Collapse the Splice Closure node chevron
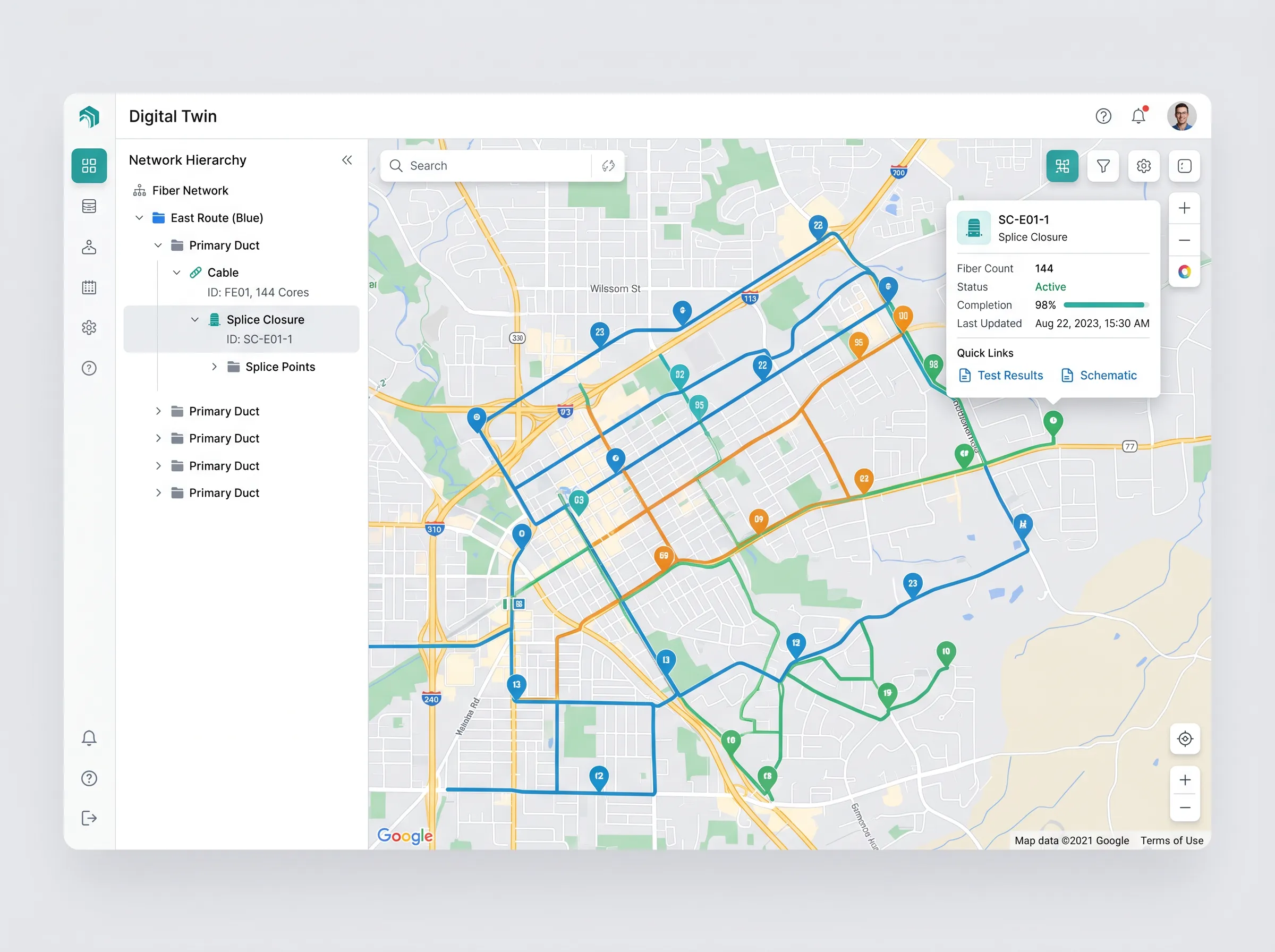Image resolution: width=1275 pixels, height=952 pixels. tap(195, 320)
